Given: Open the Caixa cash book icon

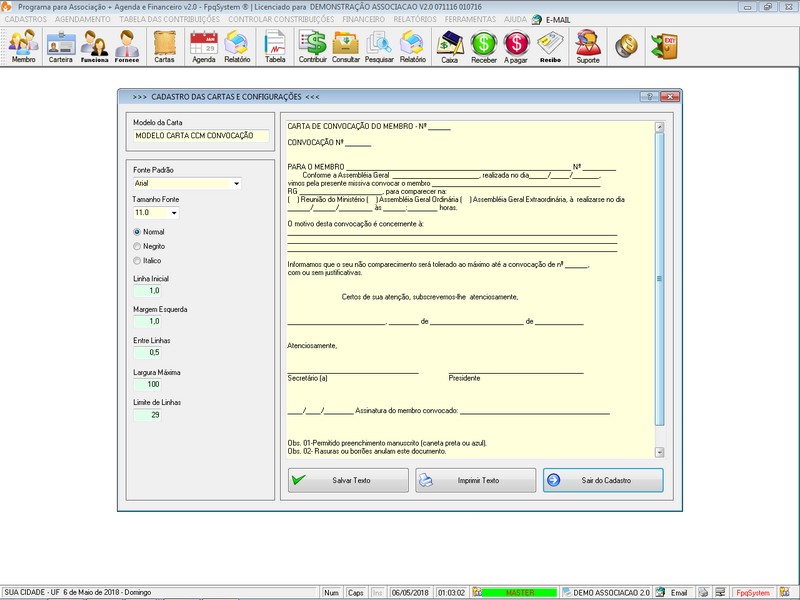Looking at the screenshot, I should point(449,46).
